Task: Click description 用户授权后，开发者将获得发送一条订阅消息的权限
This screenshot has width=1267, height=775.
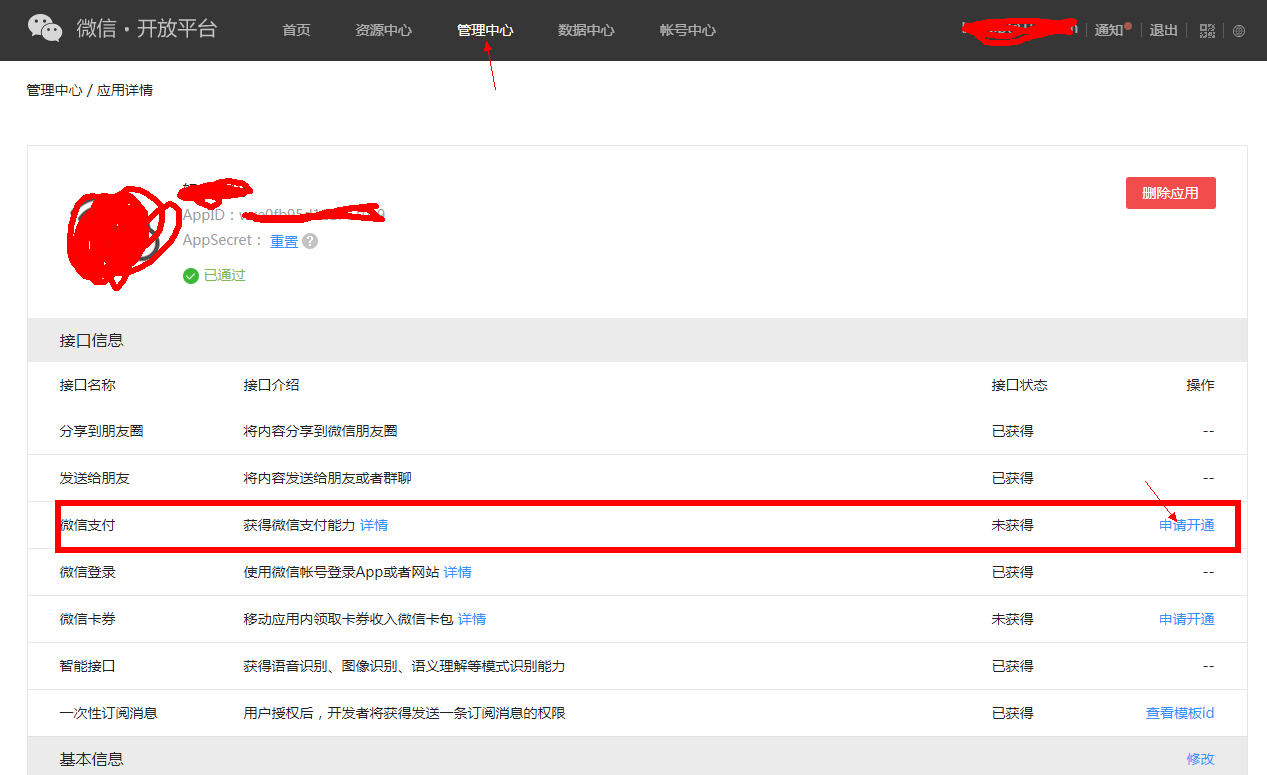Action: 405,713
